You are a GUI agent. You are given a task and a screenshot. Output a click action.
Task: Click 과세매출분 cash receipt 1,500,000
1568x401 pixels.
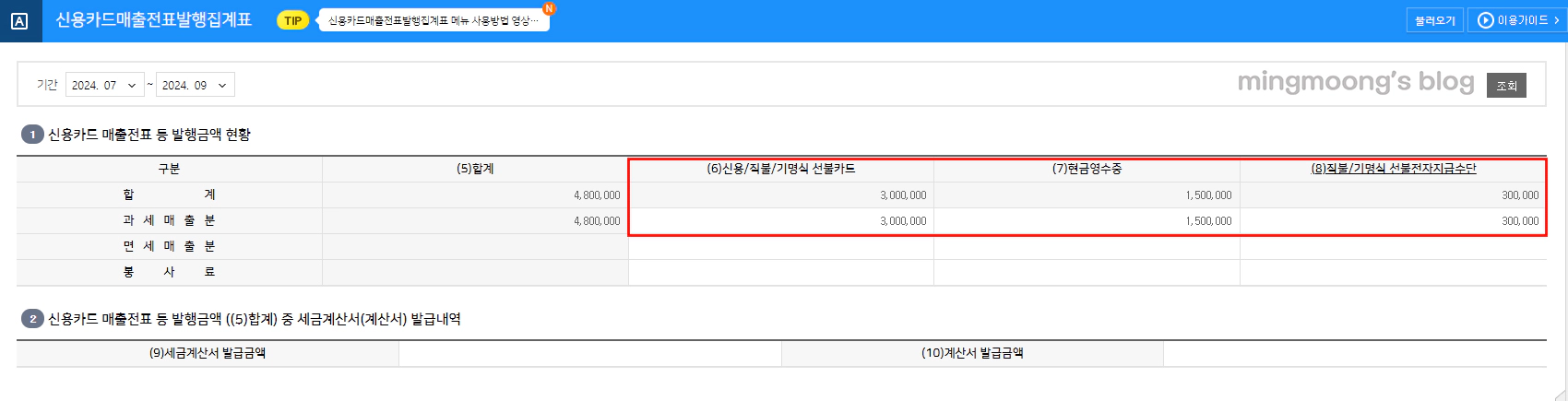(x=1087, y=220)
